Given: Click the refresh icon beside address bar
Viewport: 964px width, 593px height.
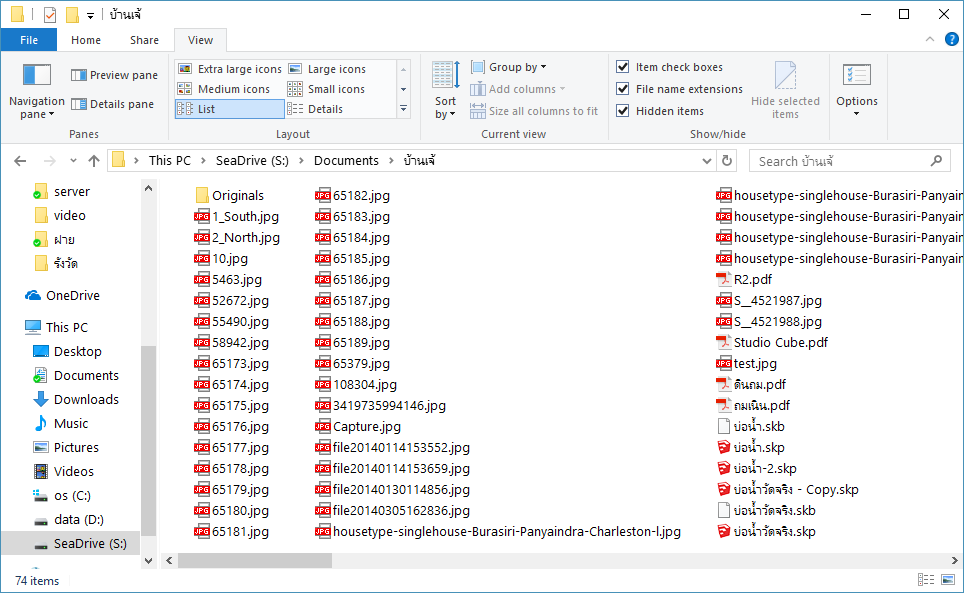Looking at the screenshot, I should (x=727, y=161).
